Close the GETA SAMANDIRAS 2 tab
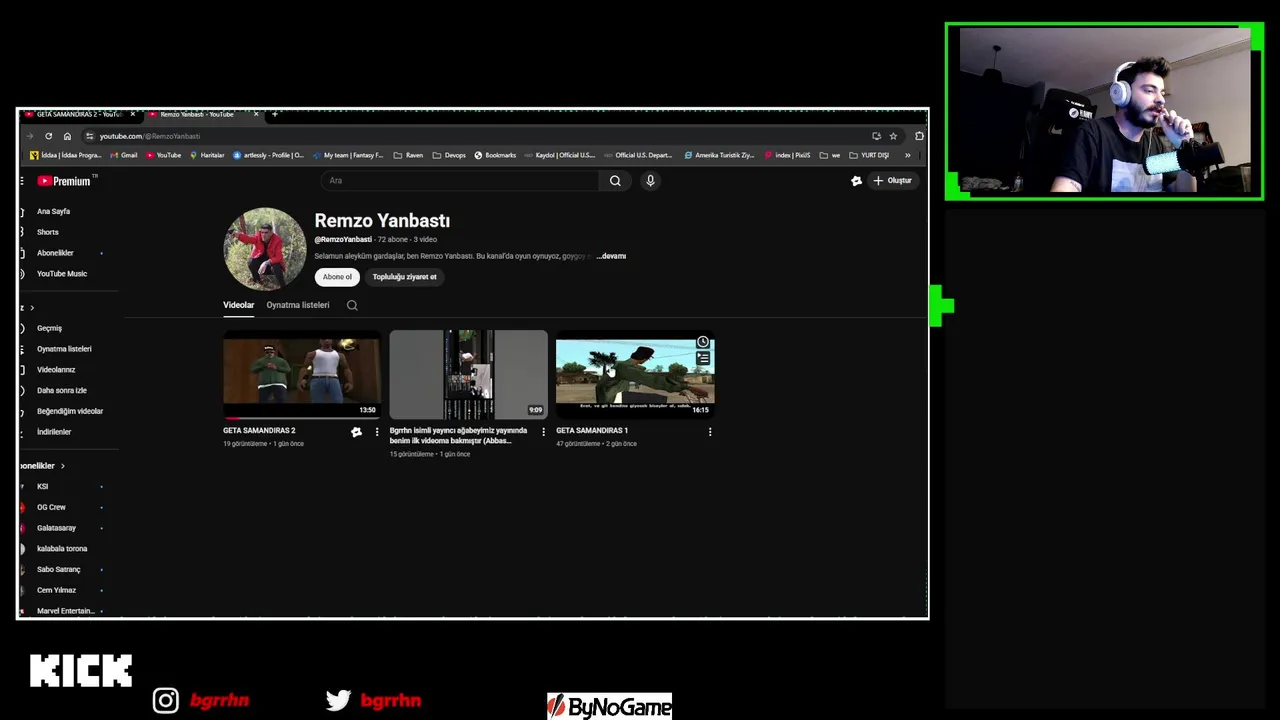This screenshot has height=720, width=1280. pos(132,114)
